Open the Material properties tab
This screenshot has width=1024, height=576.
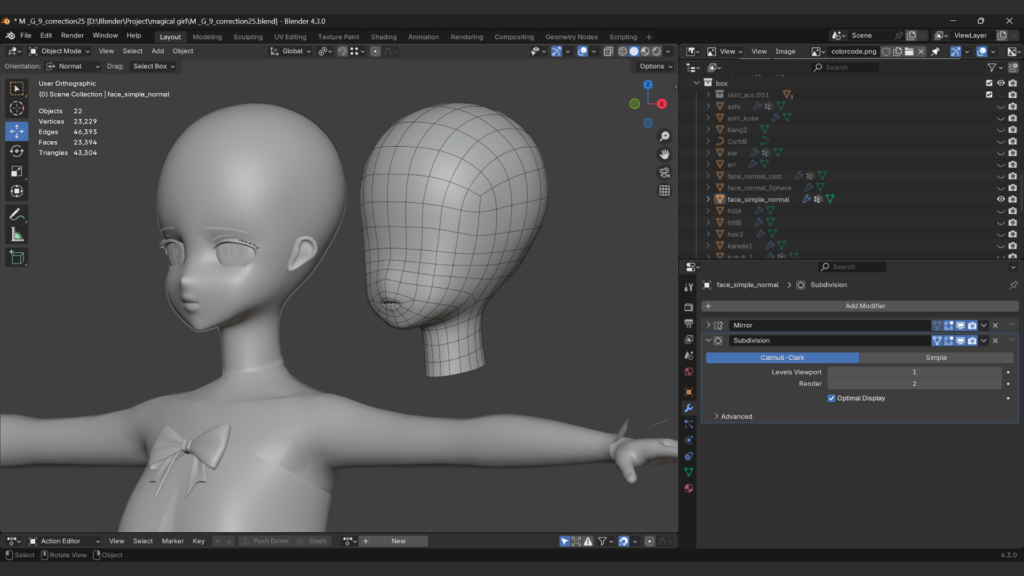pyautogui.click(x=688, y=488)
